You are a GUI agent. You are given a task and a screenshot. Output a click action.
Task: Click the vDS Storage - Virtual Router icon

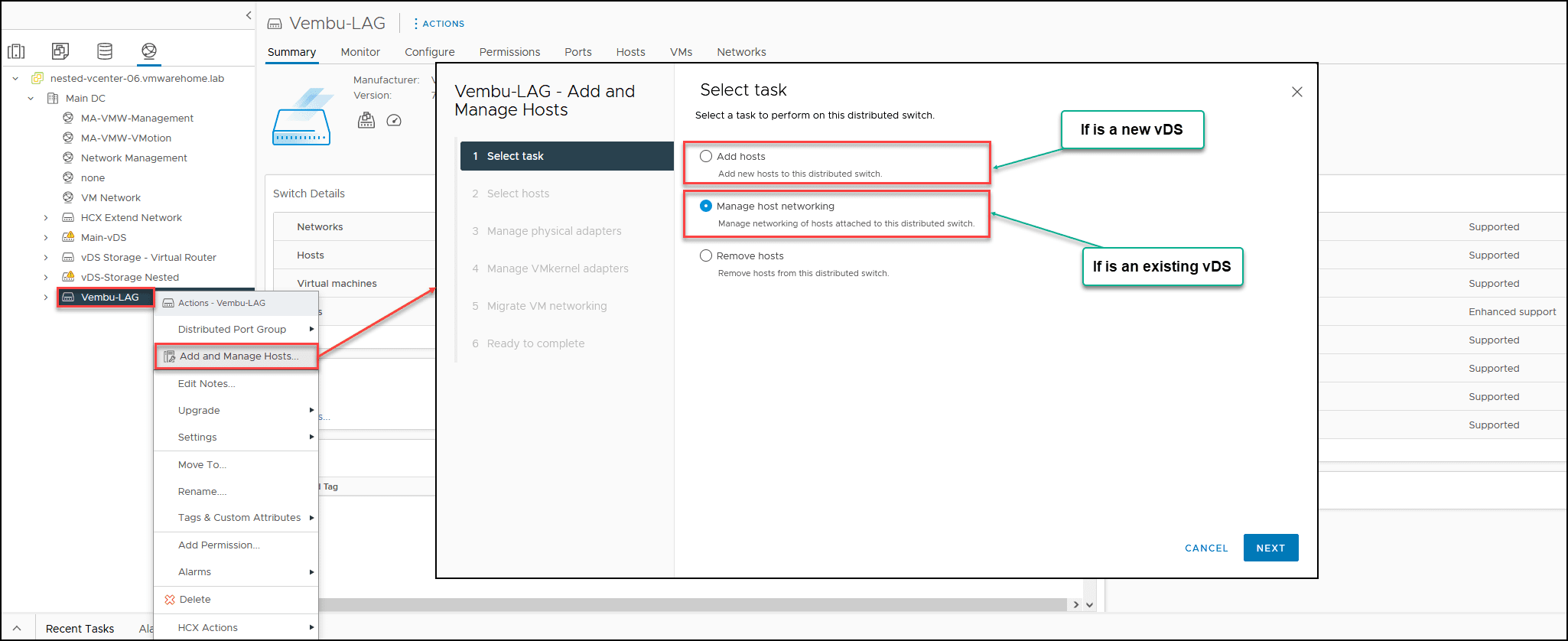[68, 257]
